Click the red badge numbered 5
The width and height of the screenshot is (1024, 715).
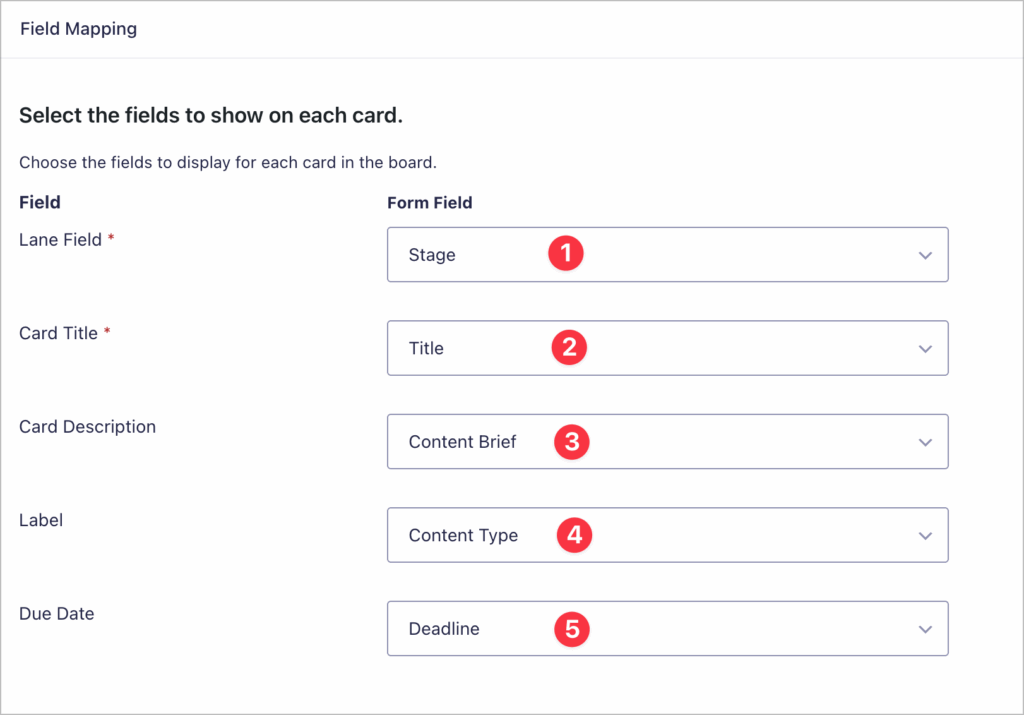571,628
